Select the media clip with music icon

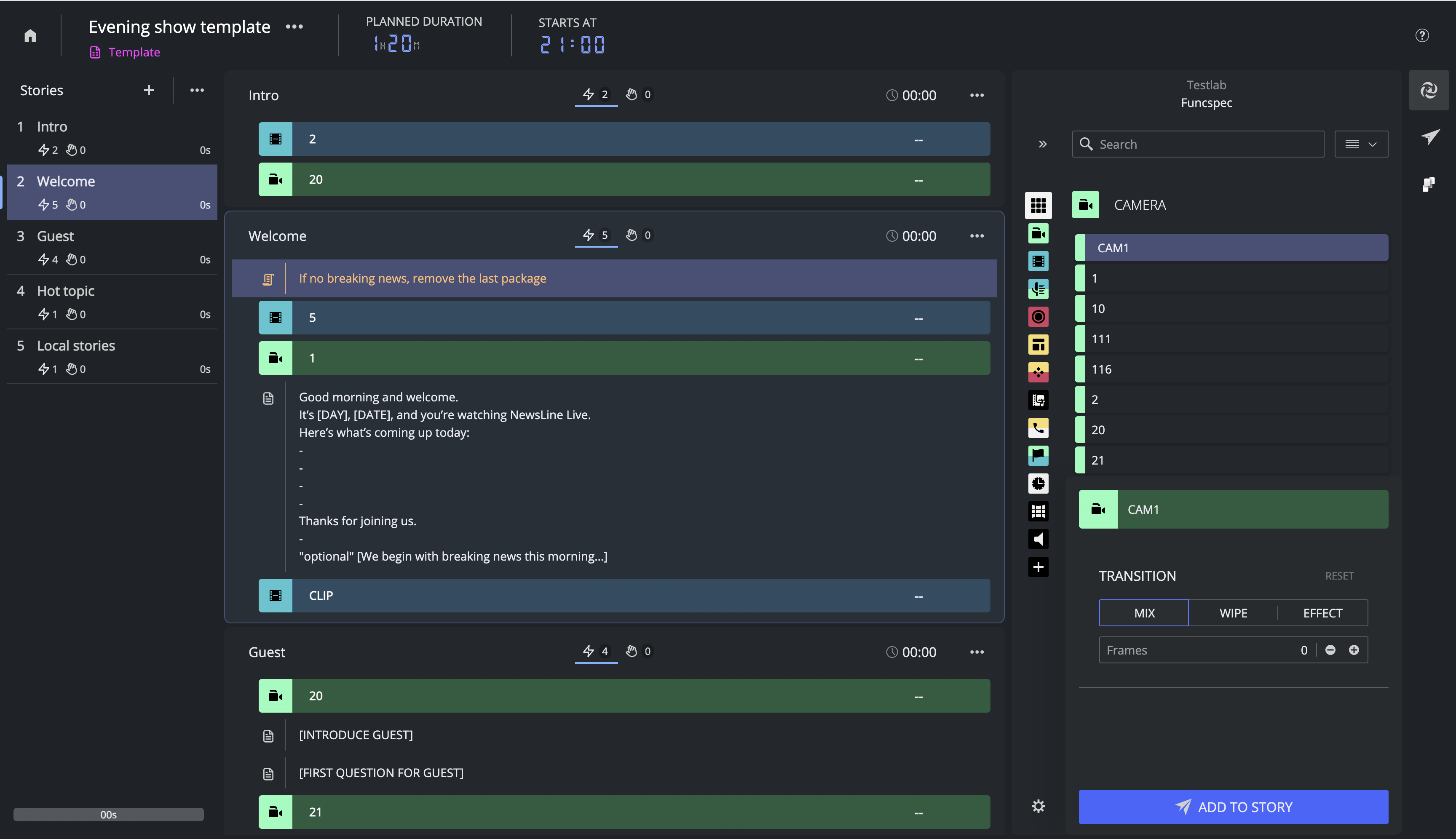tap(1038, 400)
